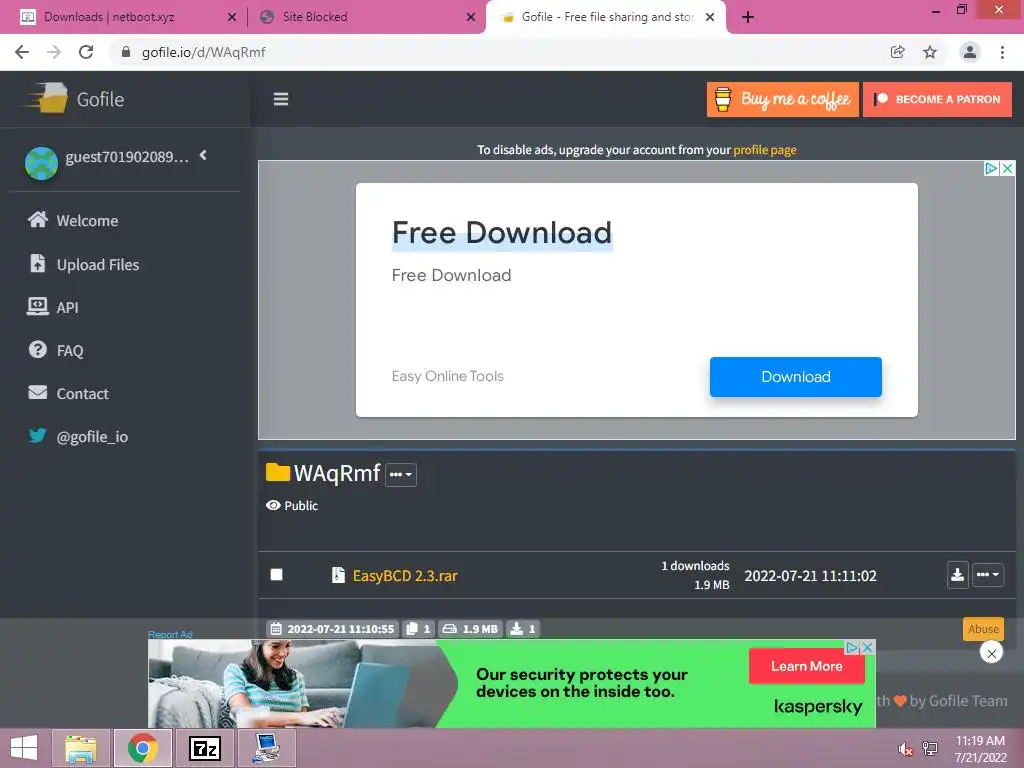Click the computer app icon in taskbar
Viewport: 1024px width, 768px height.
[x=266, y=748]
